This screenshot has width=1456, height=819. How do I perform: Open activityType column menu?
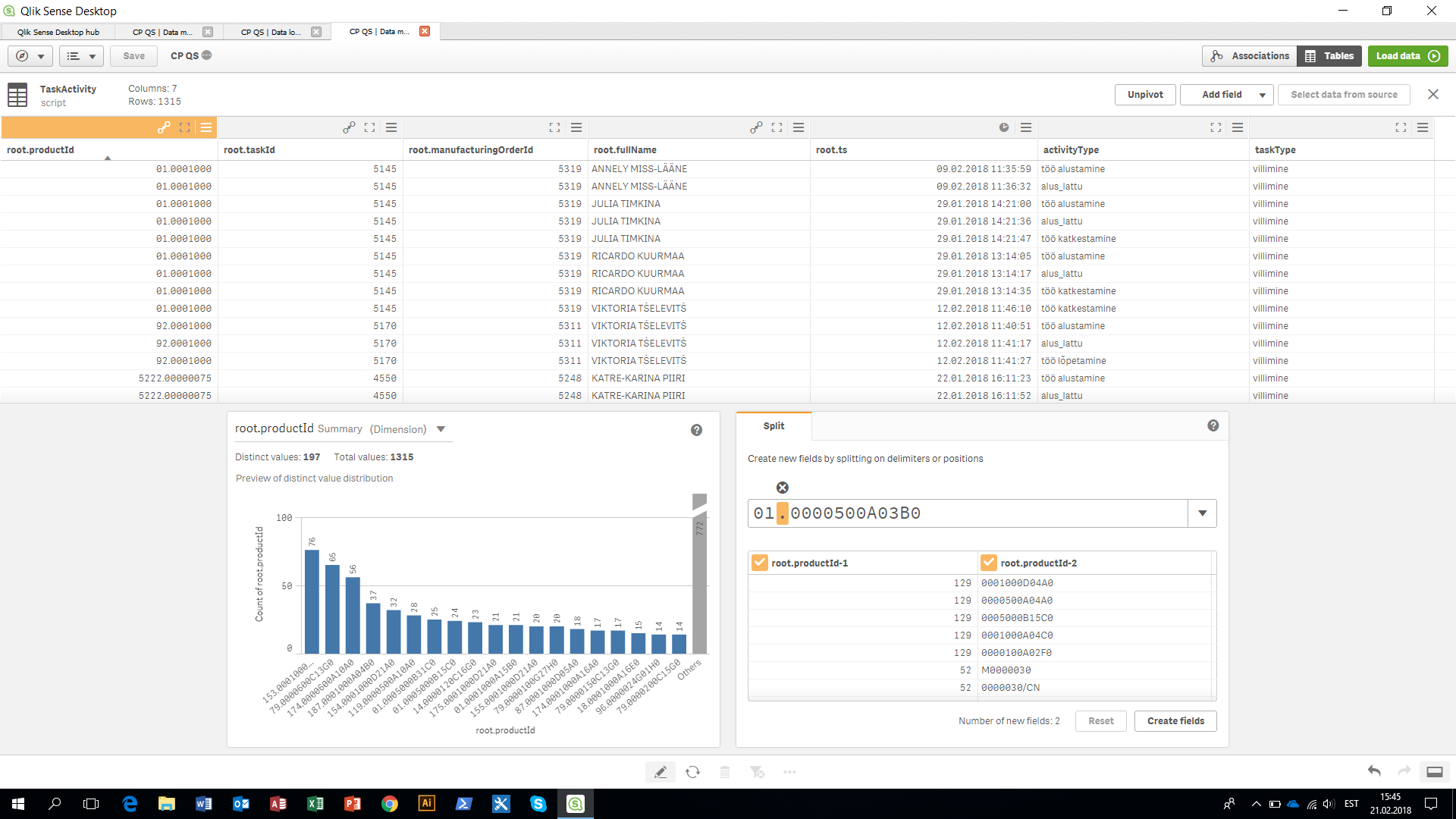[x=1238, y=127]
